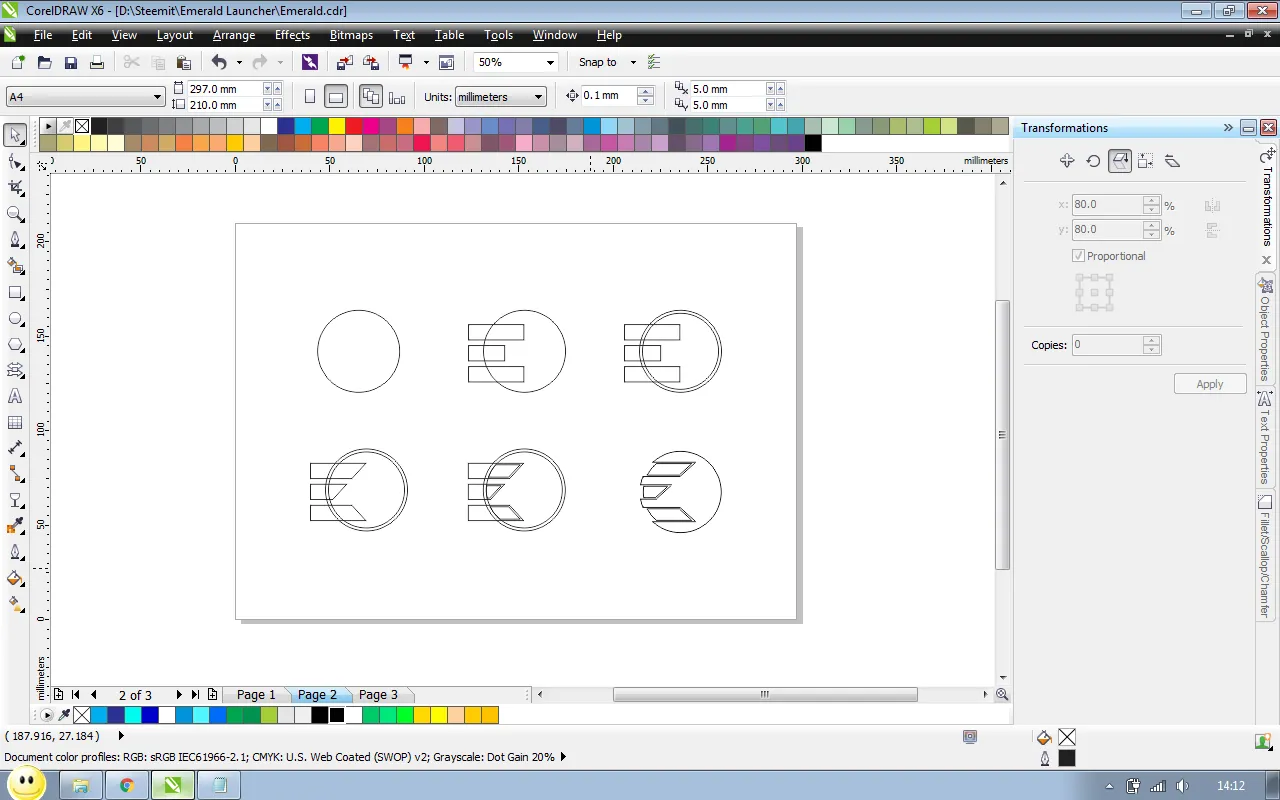Open the Arrange menu
Image resolution: width=1280 pixels, height=800 pixels.
click(x=234, y=35)
